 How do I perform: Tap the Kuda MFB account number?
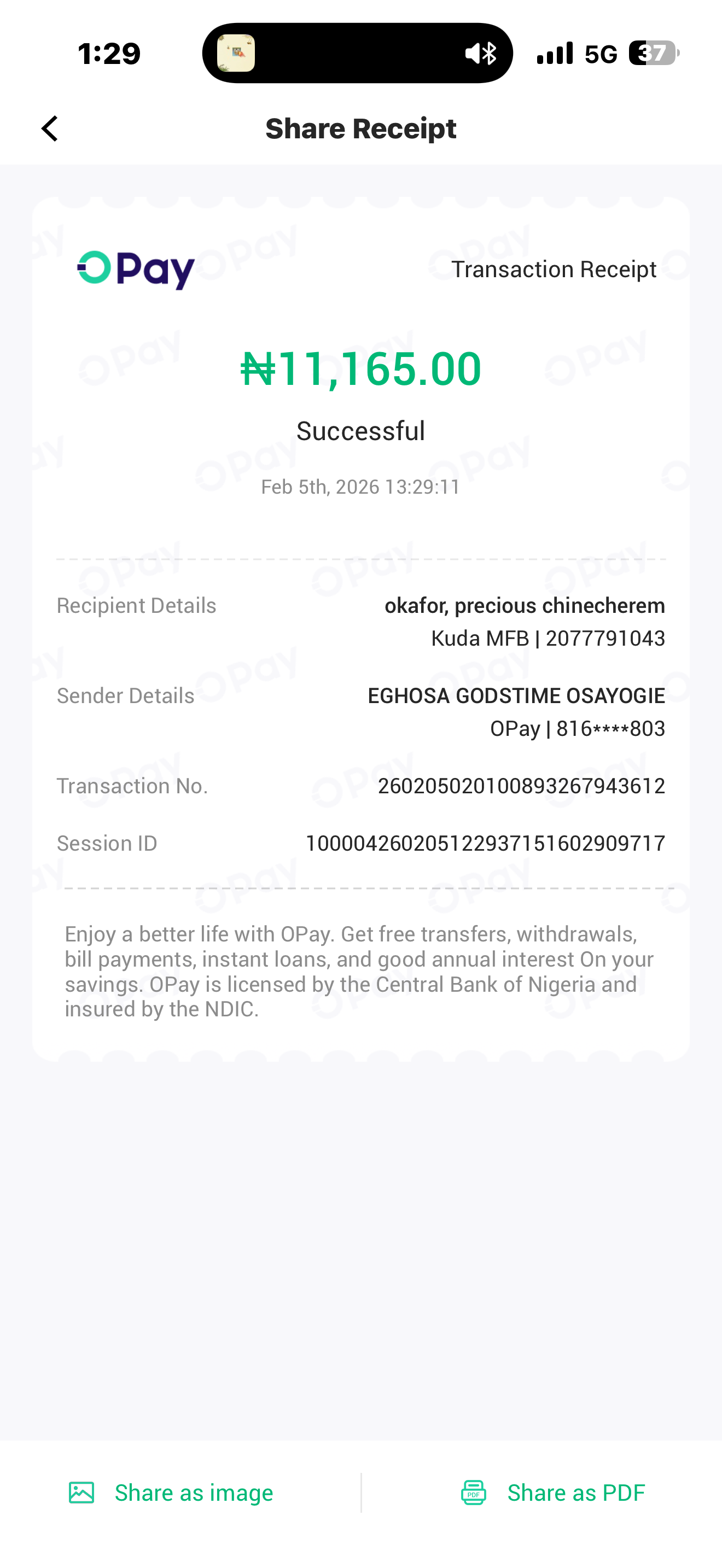tap(604, 639)
